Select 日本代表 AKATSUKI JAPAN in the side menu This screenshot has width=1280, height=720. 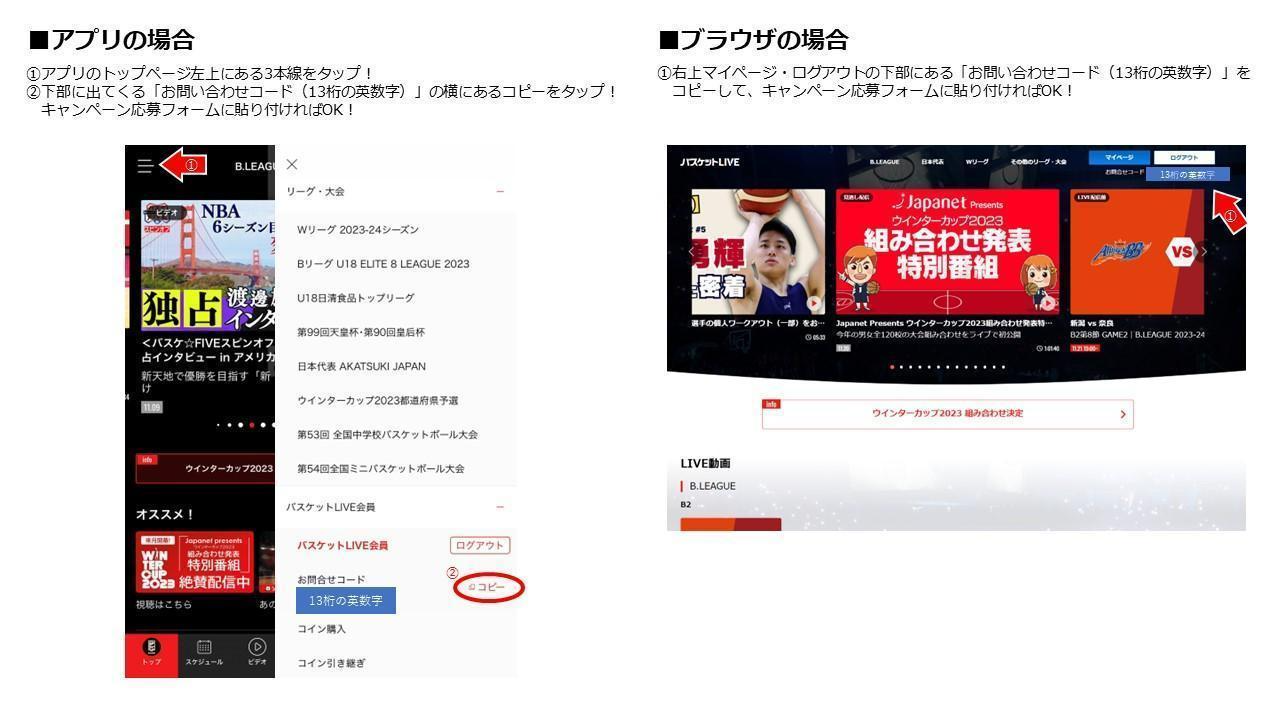pyautogui.click(x=361, y=367)
